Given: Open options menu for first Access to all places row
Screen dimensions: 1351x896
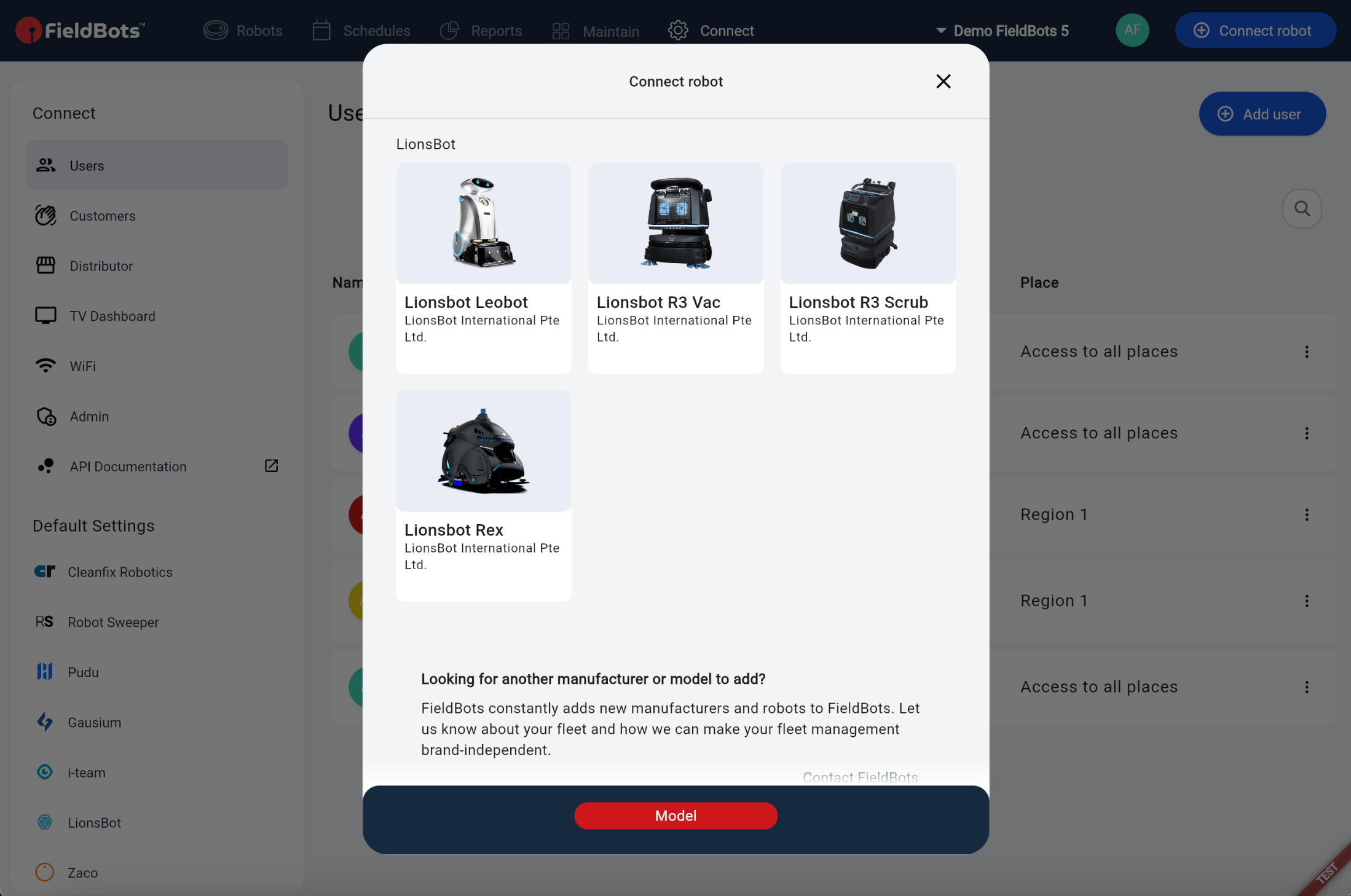Looking at the screenshot, I should [1307, 352].
